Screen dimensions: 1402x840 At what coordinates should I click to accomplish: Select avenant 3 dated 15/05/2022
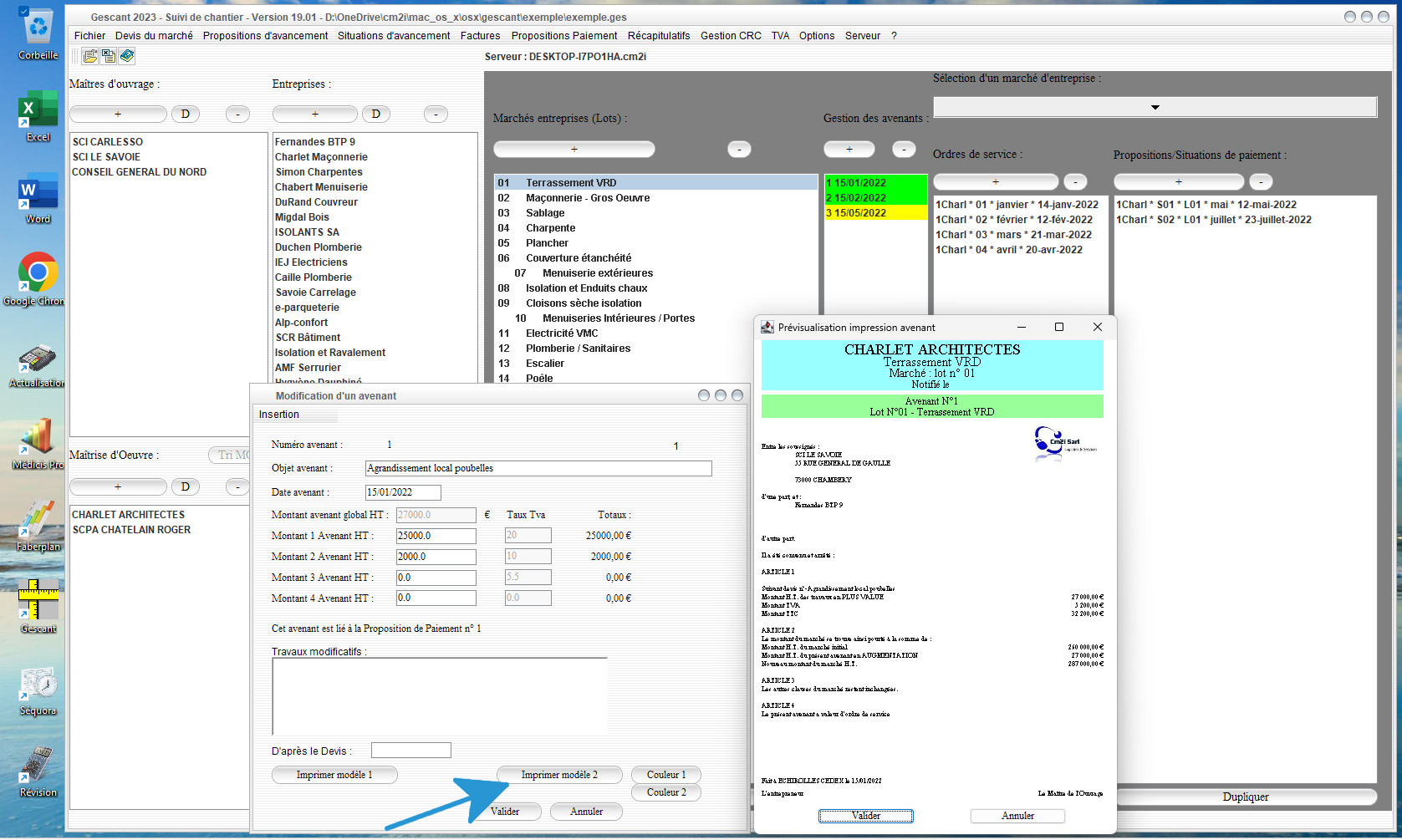(x=876, y=213)
